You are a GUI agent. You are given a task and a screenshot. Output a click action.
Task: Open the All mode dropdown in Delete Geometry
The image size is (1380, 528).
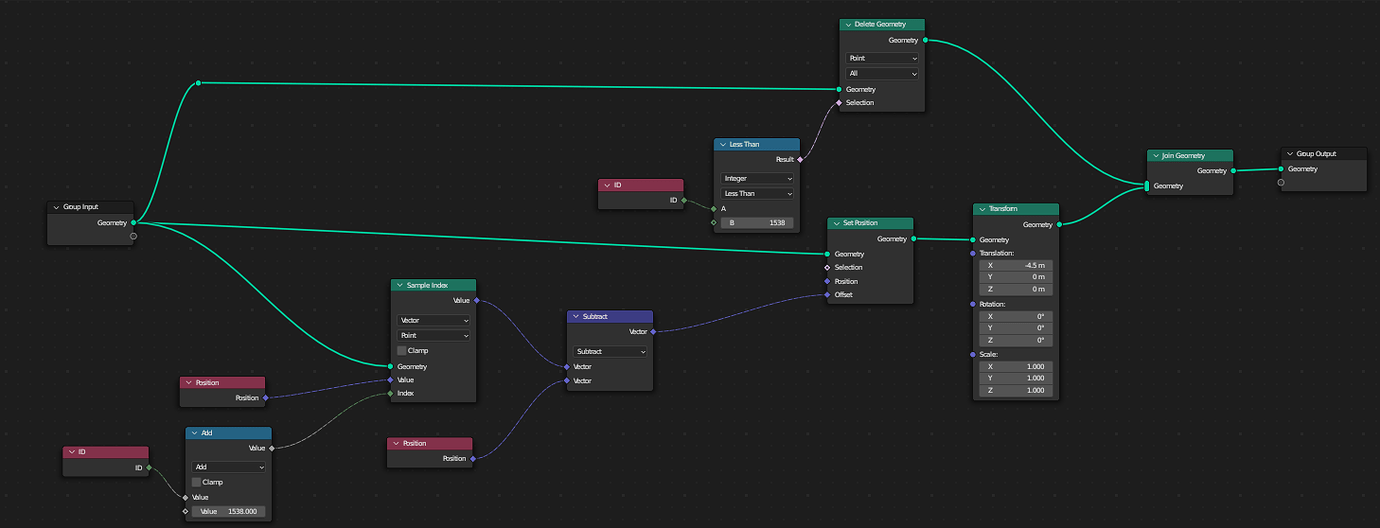882,73
